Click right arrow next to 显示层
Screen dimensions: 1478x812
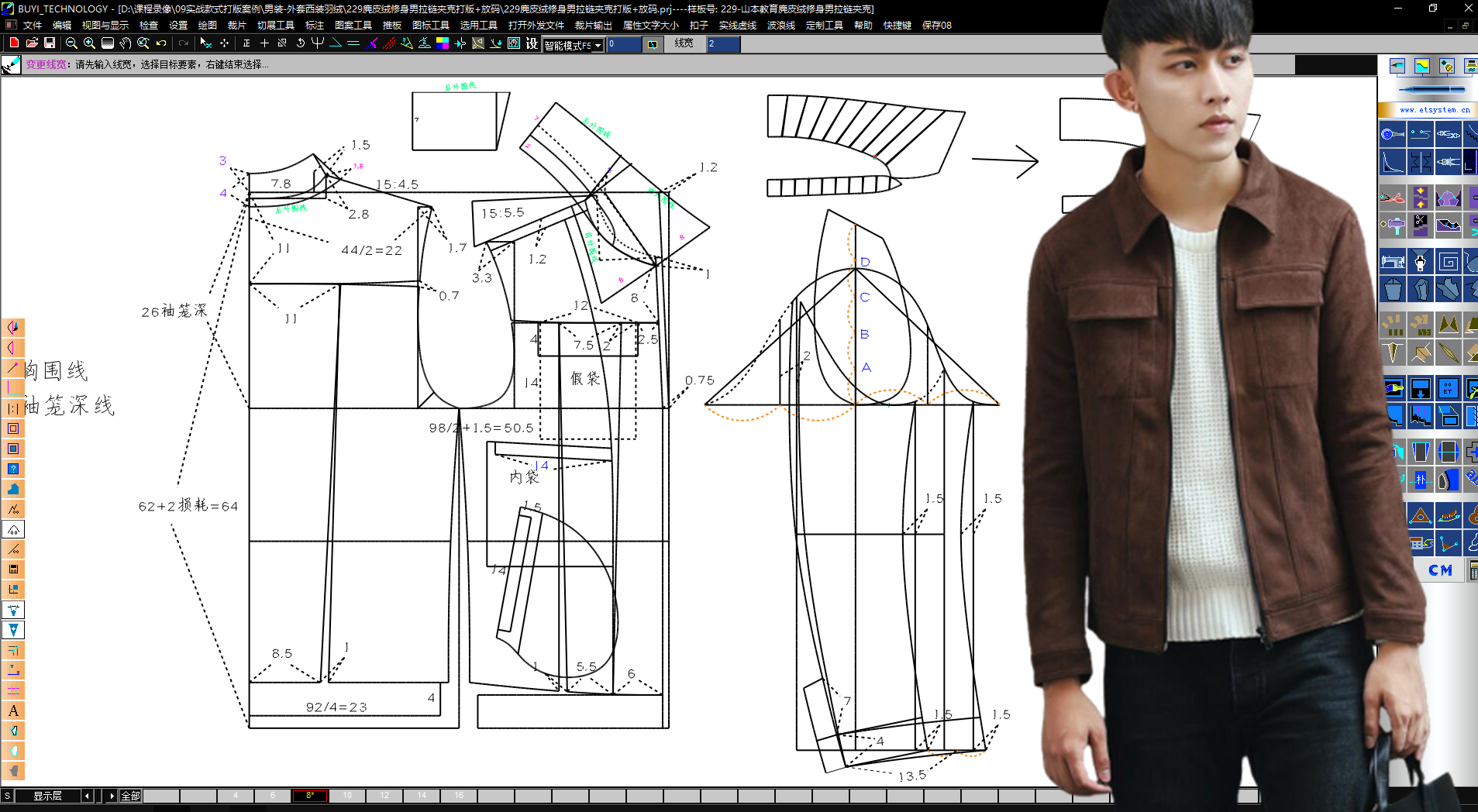point(112,796)
